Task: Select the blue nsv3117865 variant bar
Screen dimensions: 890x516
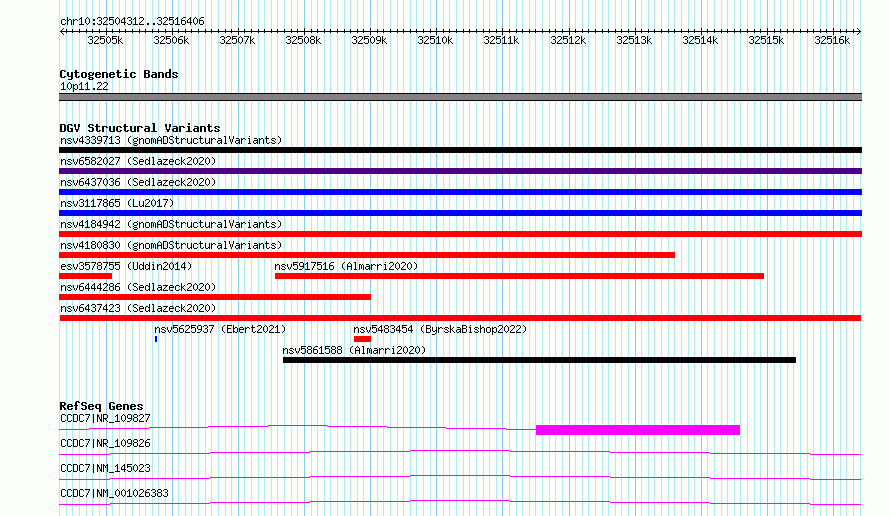Action: (460, 213)
